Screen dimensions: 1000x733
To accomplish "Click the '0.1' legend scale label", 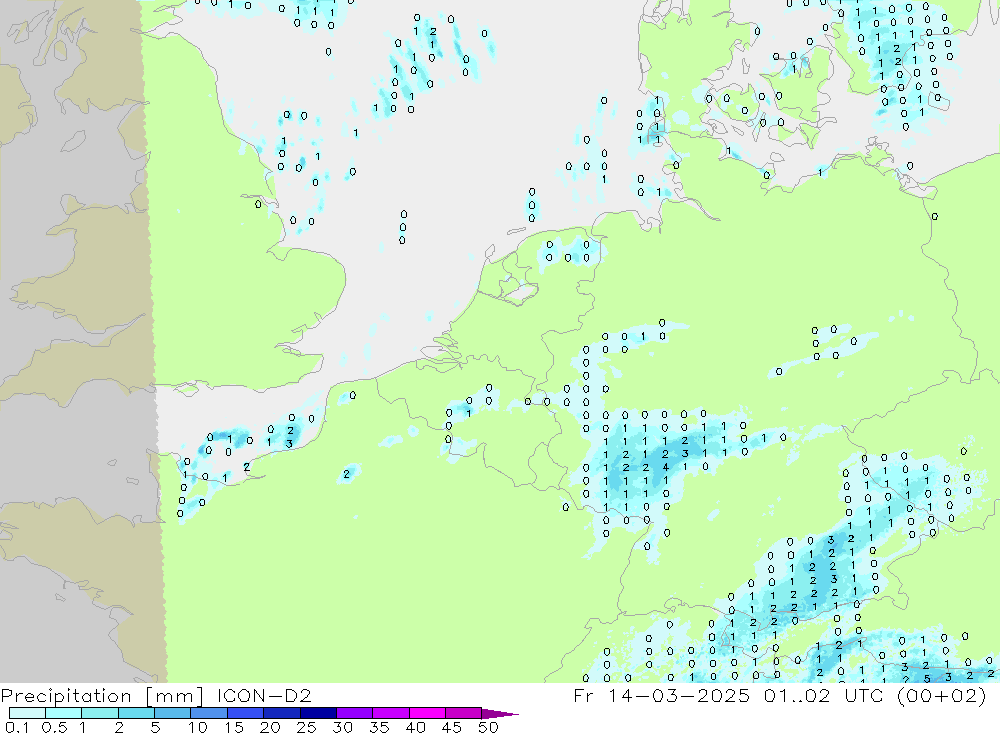I will click(17, 727).
